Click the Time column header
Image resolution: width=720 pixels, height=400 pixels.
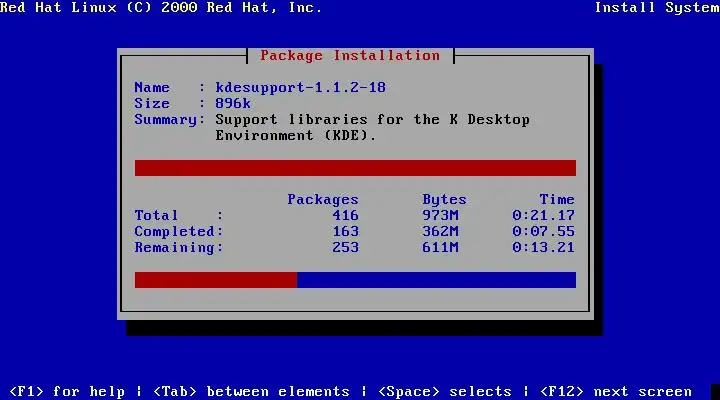(x=557, y=199)
